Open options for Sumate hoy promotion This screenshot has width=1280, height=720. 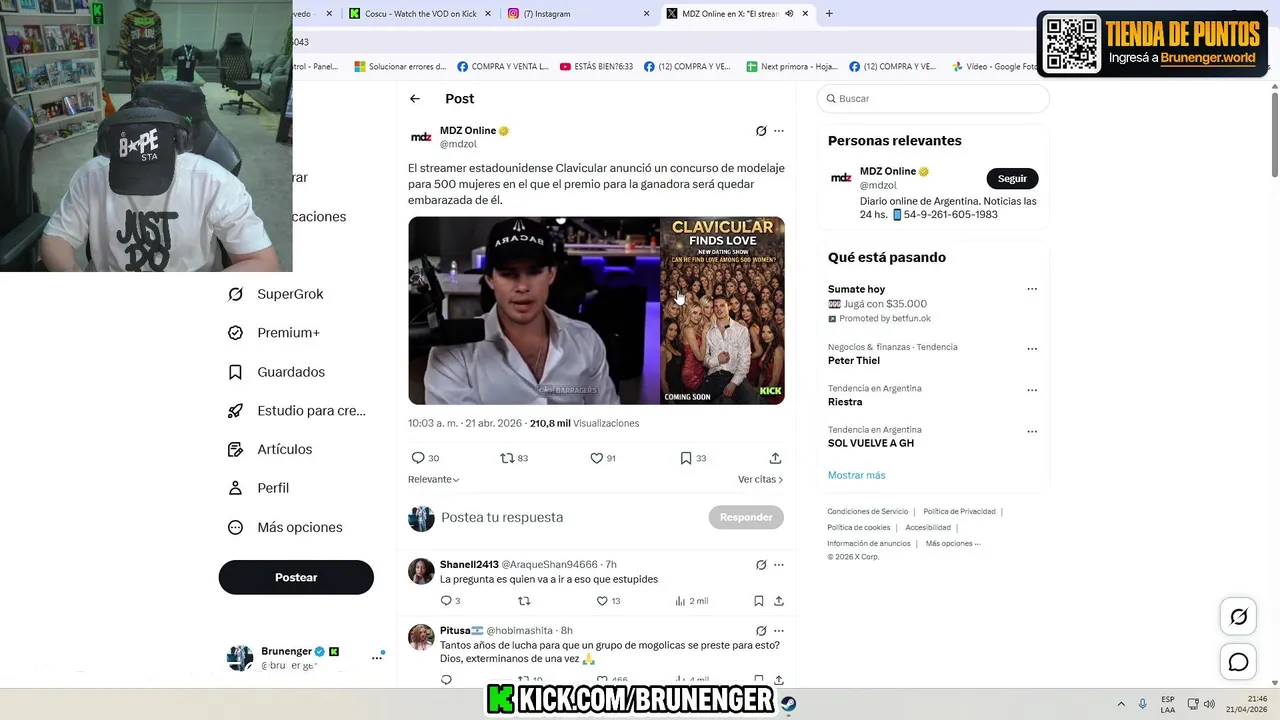[x=1032, y=289]
